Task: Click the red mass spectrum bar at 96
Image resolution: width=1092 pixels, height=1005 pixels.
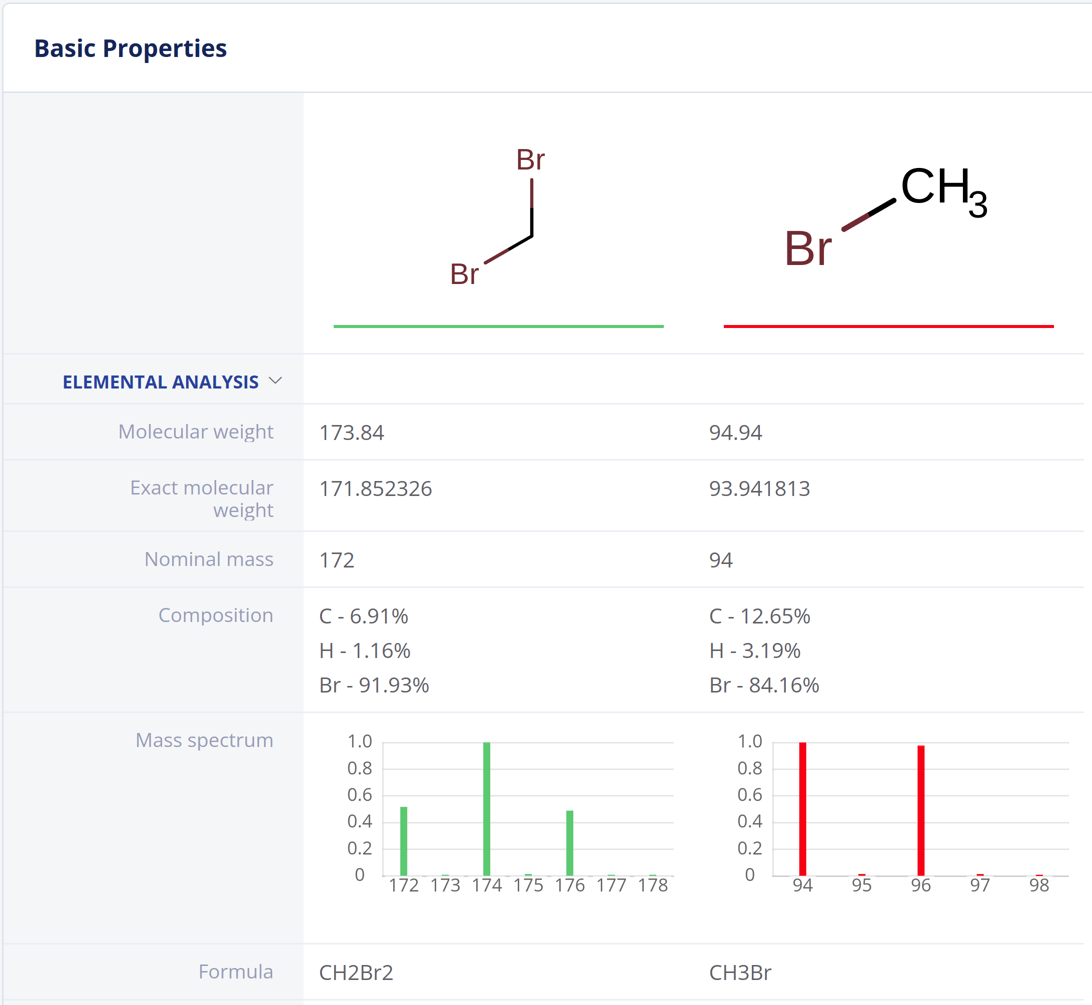Action: tap(921, 810)
